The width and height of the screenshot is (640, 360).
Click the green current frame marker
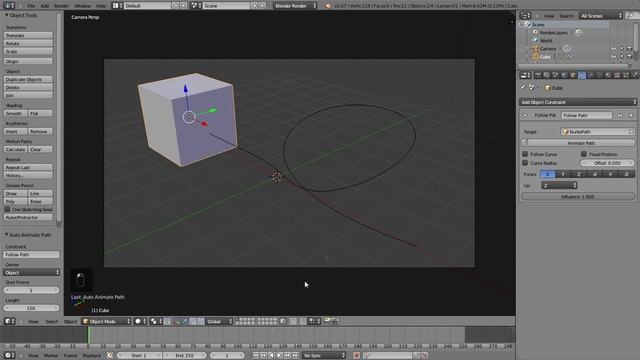[x=88, y=335]
